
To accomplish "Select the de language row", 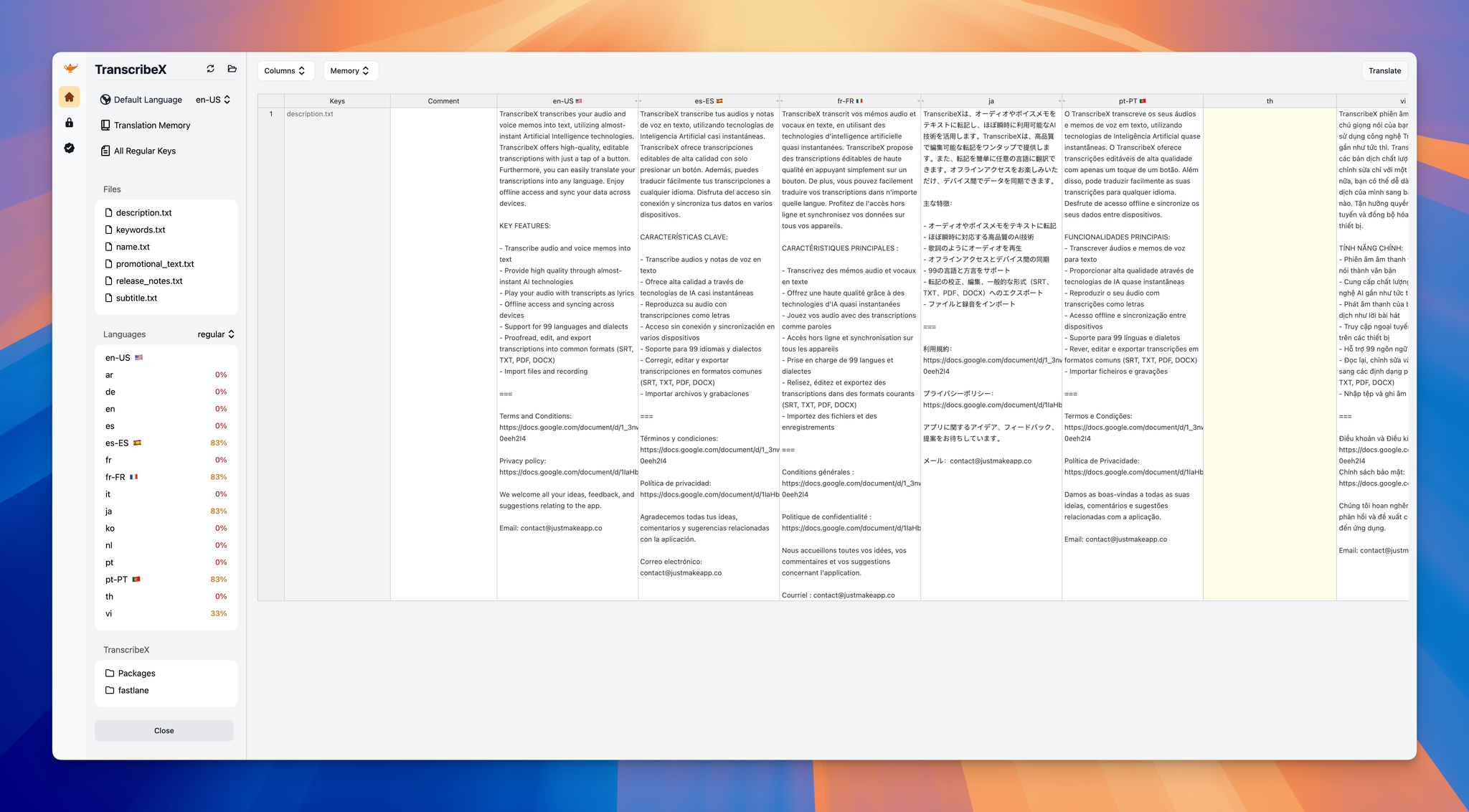I will click(x=166, y=392).
